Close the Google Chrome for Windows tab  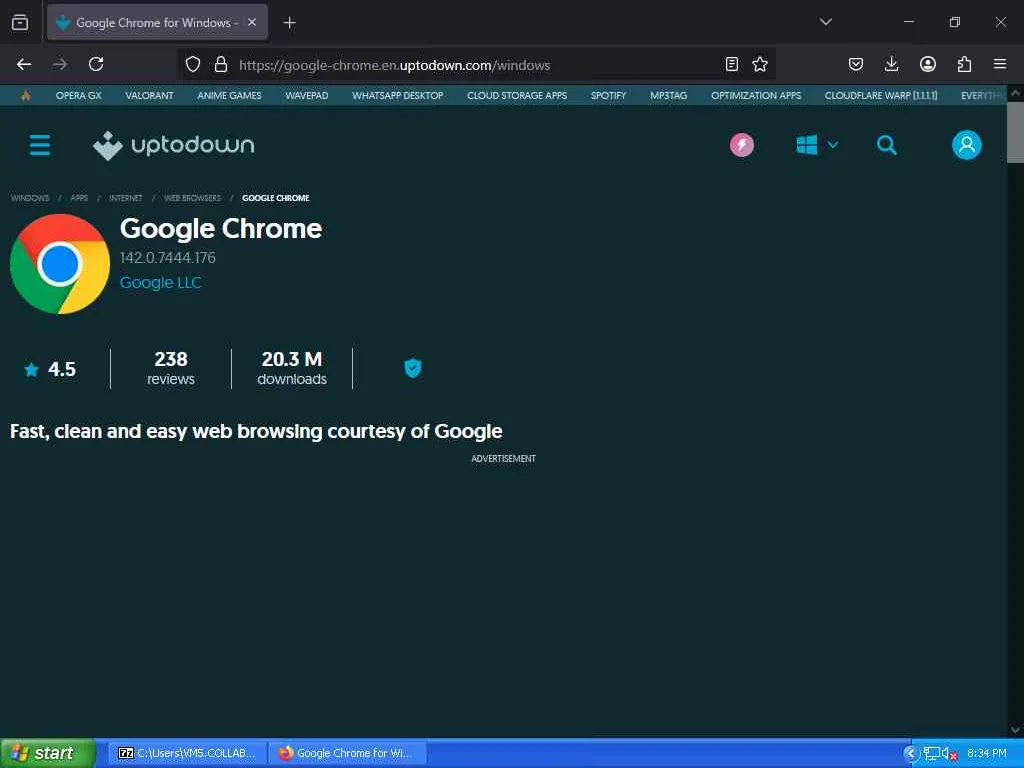click(252, 22)
